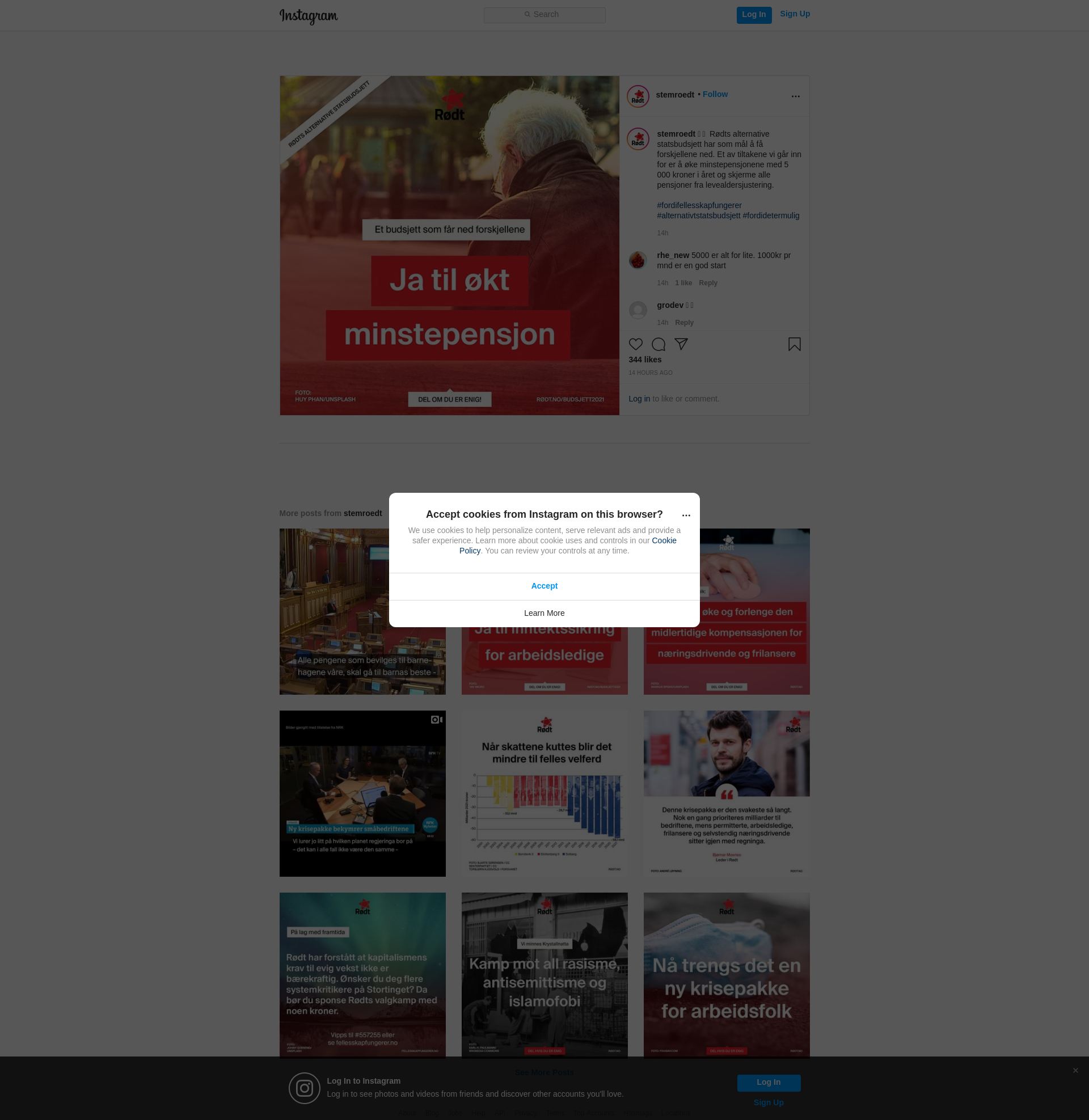Open the skattene kuttes chart thumbnail
This screenshot has width=1089, height=1120.
[x=544, y=793]
